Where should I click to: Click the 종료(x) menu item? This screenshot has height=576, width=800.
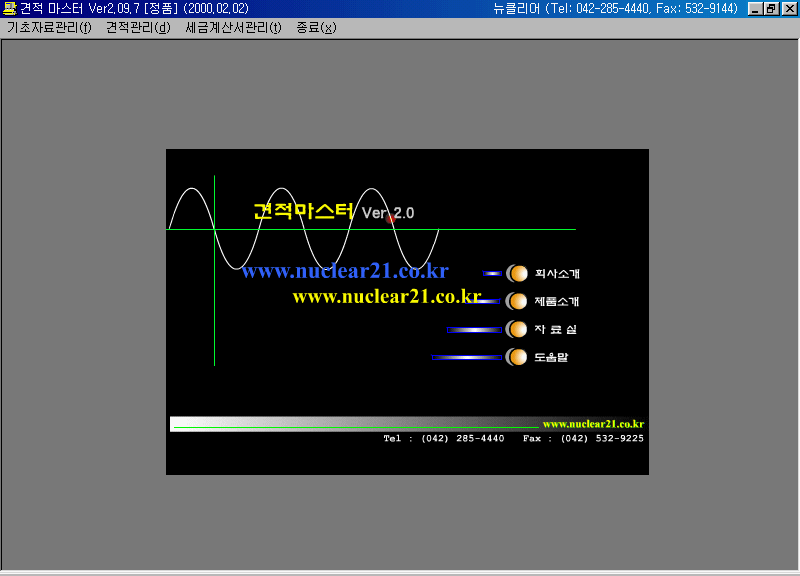coord(316,28)
